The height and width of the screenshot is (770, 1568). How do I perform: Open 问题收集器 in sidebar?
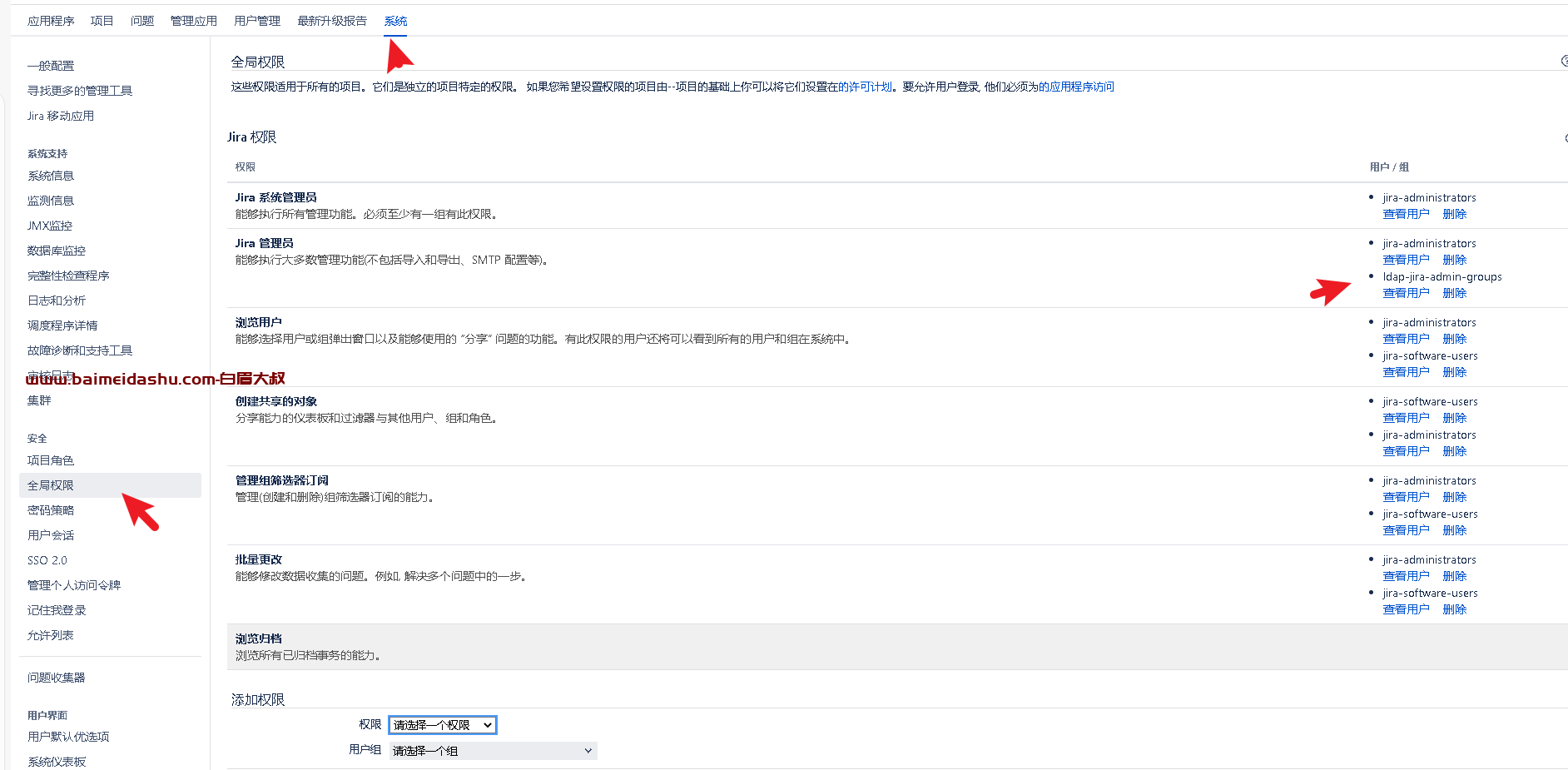click(x=57, y=678)
